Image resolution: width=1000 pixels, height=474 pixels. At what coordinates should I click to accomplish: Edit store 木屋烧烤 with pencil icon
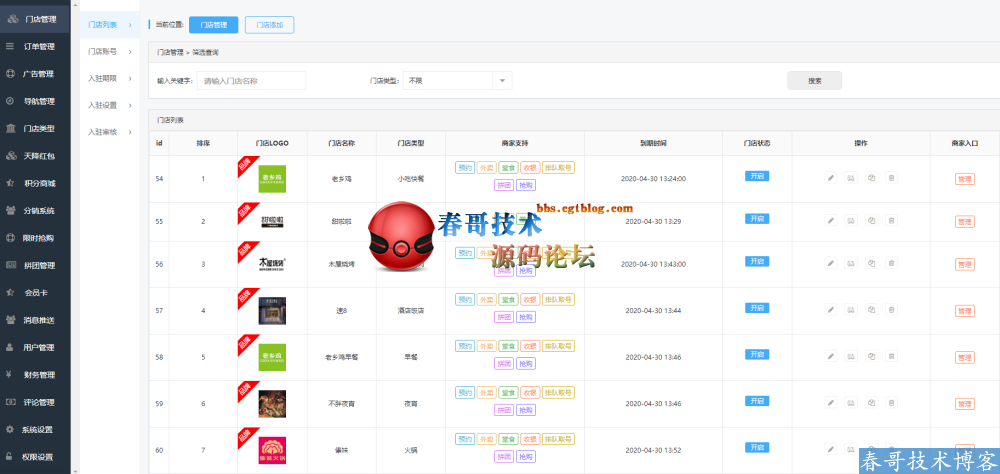(830, 263)
